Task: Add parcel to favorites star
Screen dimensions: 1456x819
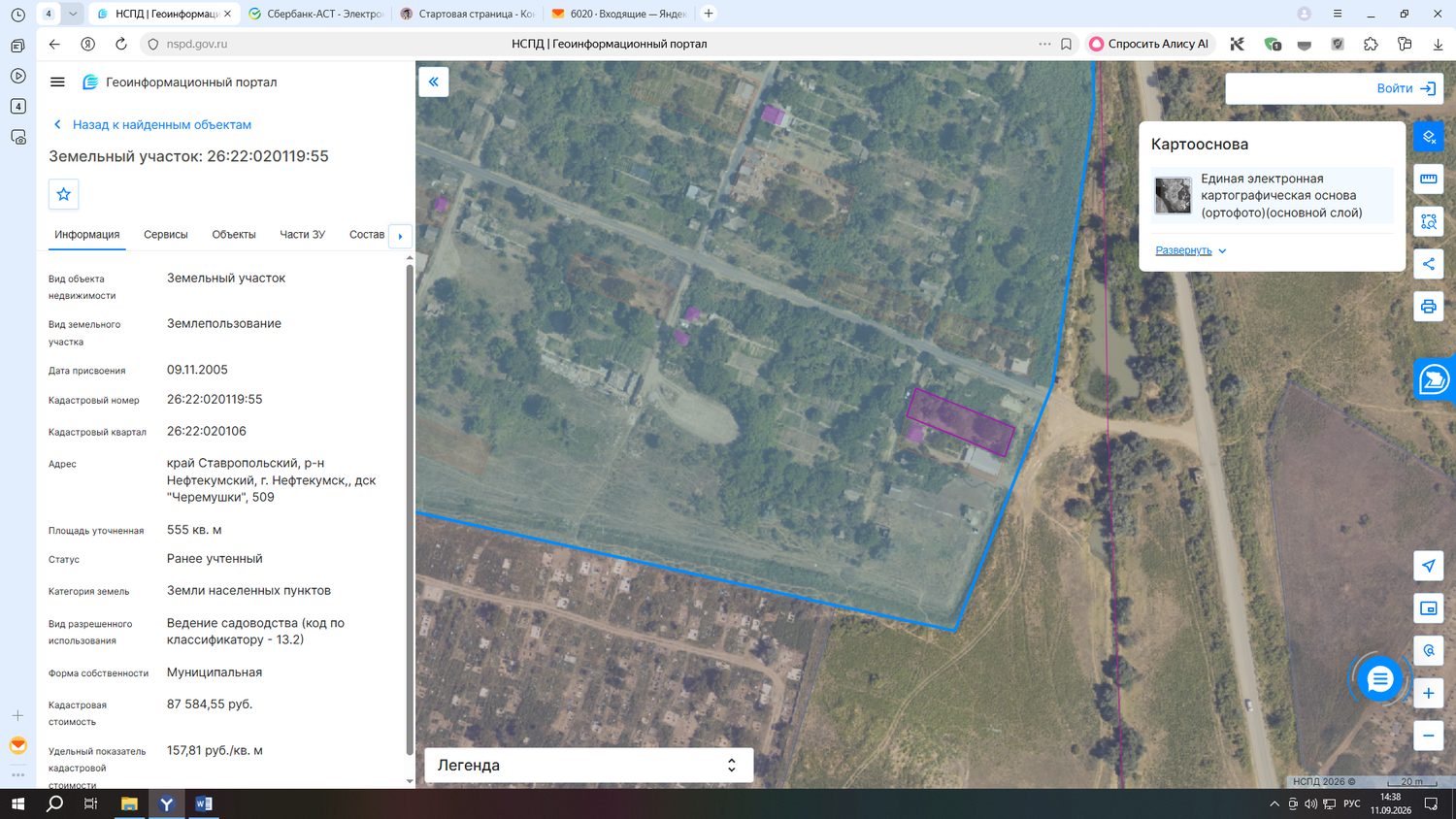Action: coord(64,194)
